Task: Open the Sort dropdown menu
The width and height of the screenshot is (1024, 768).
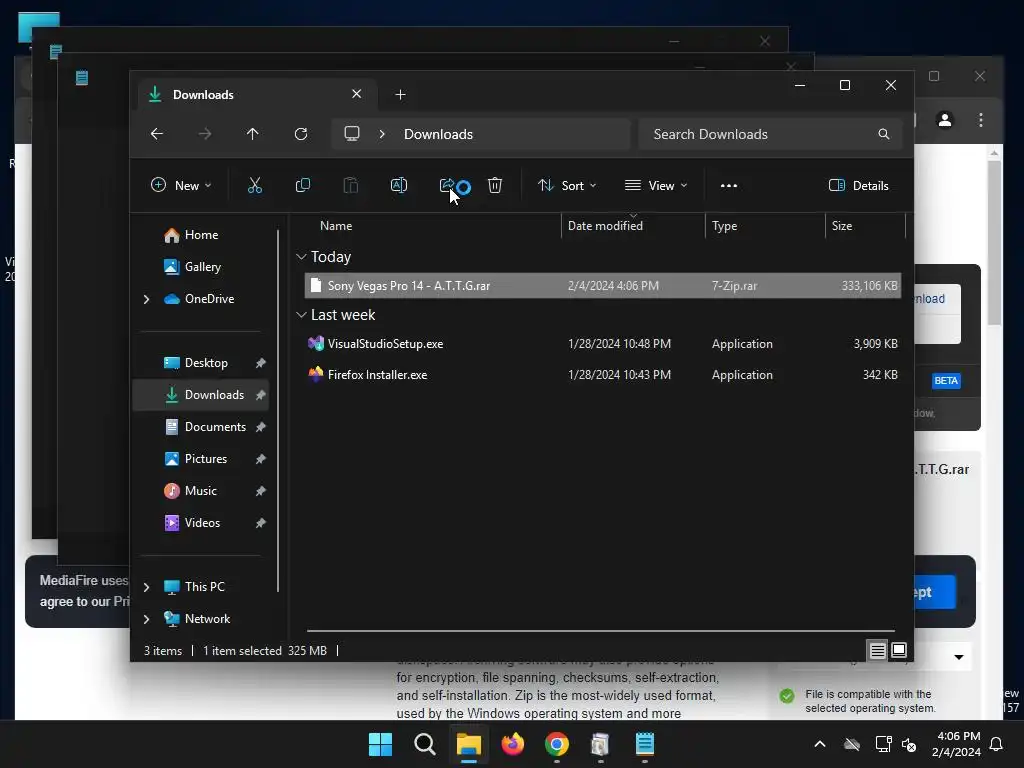Action: [x=567, y=185]
